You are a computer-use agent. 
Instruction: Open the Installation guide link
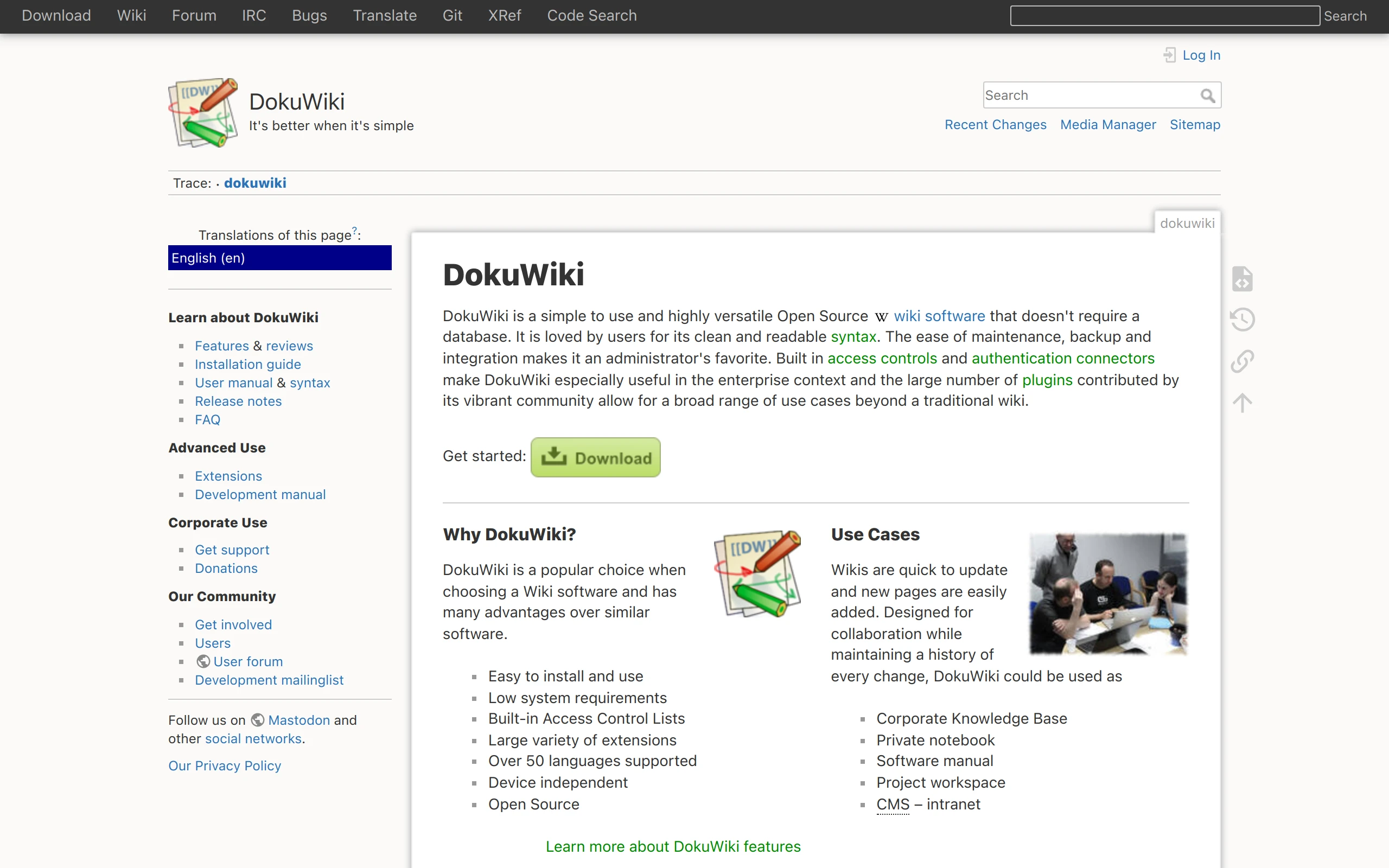(x=247, y=364)
